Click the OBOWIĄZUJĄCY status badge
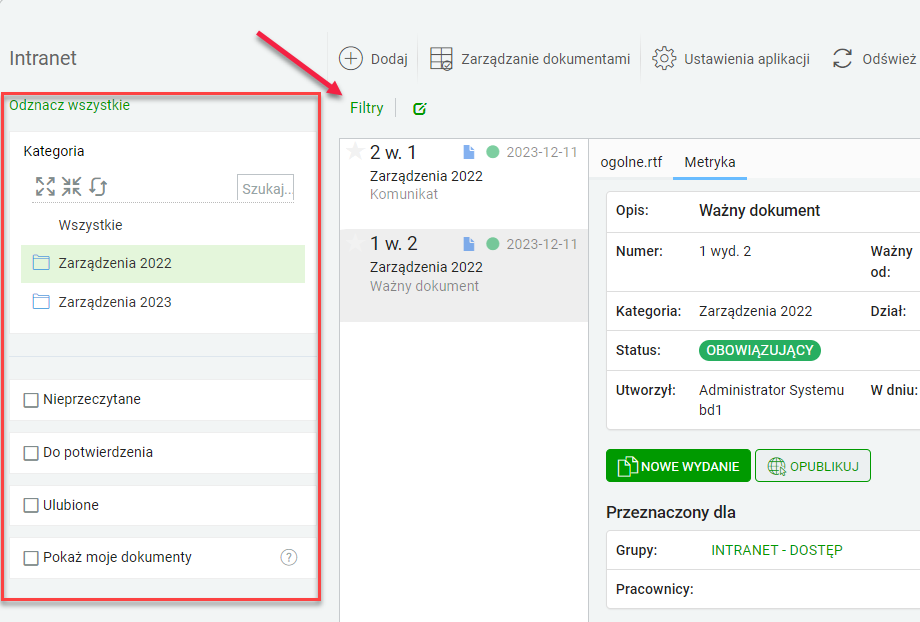This screenshot has width=920, height=622. click(760, 350)
